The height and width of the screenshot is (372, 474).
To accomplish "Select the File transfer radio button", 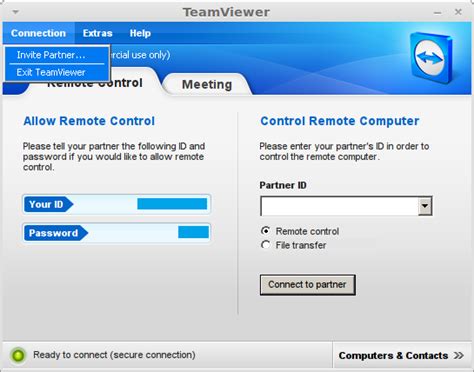I will 266,245.
